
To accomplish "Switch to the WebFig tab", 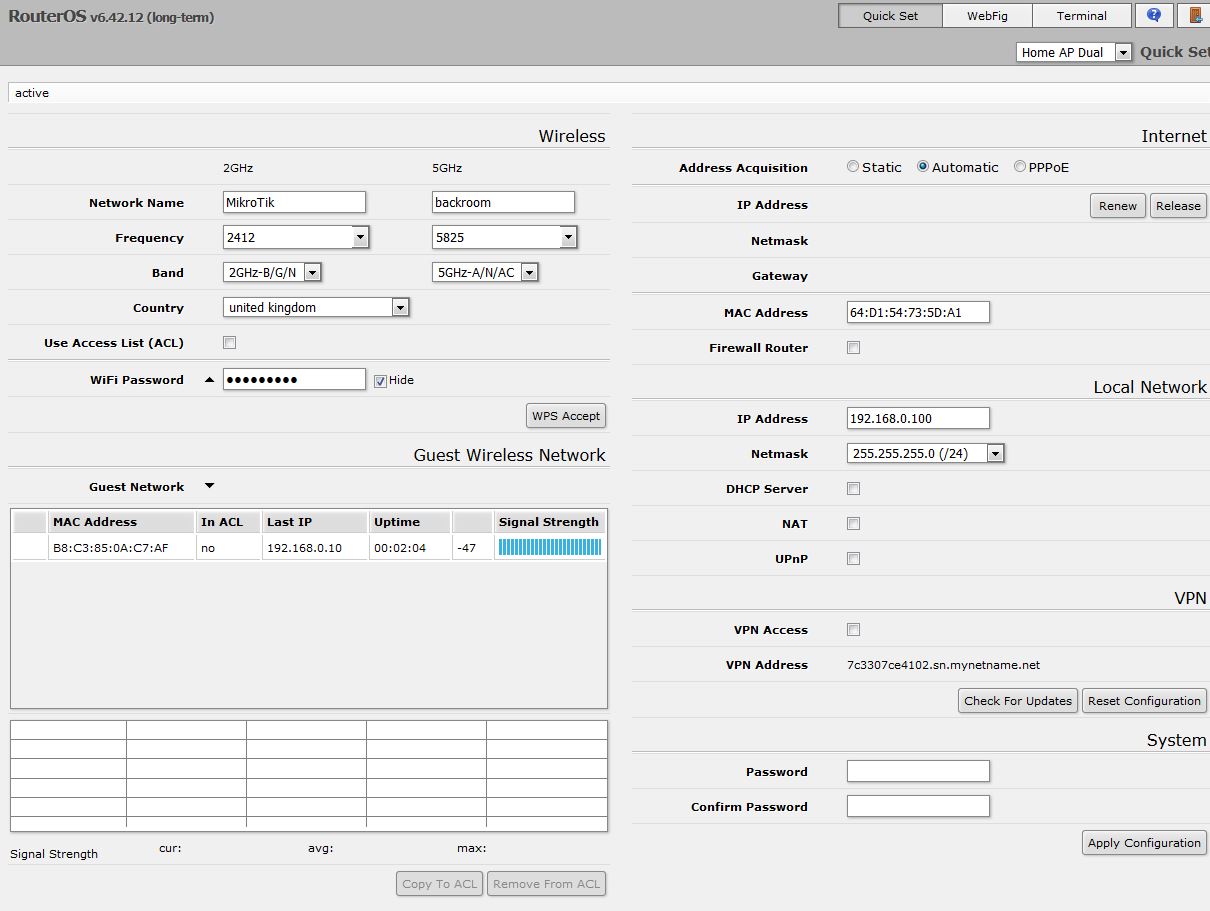I will coord(986,16).
